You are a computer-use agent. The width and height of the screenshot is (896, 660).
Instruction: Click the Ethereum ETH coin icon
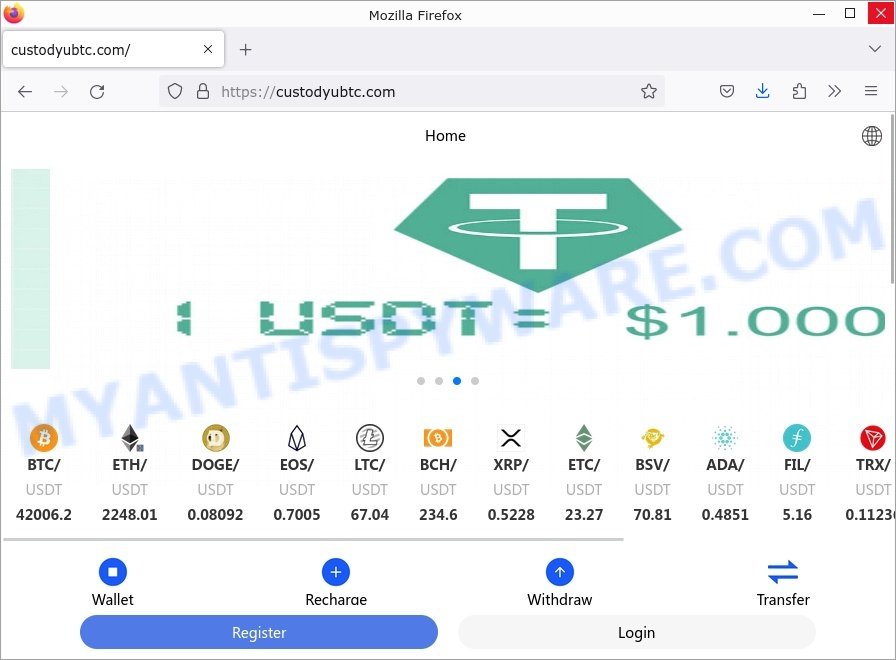(131, 438)
